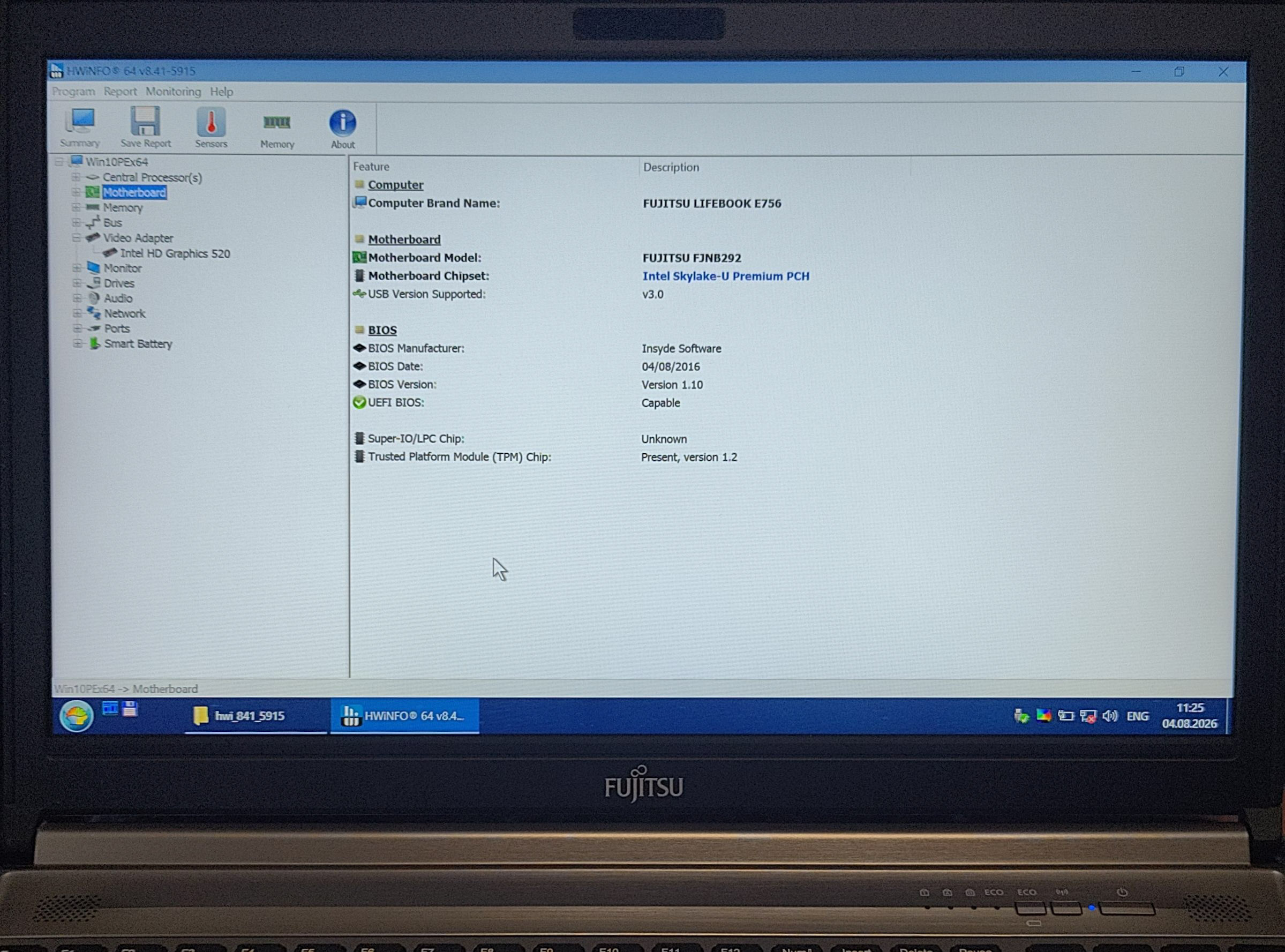Viewport: 1285px width, 952px height.
Task: Click the Computer section heading
Action: (395, 185)
